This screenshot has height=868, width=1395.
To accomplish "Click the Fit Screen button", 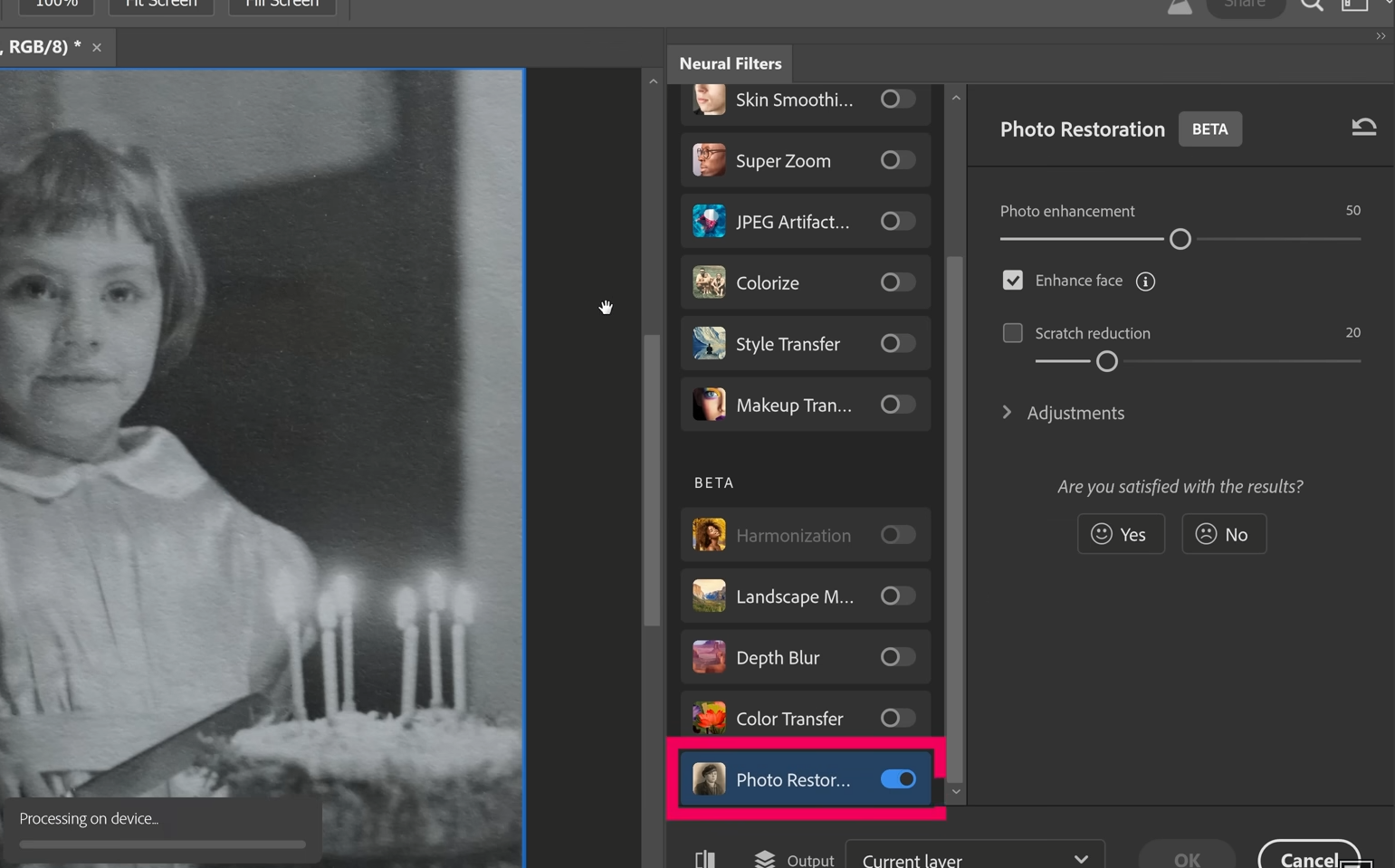I will tap(160, 4).
